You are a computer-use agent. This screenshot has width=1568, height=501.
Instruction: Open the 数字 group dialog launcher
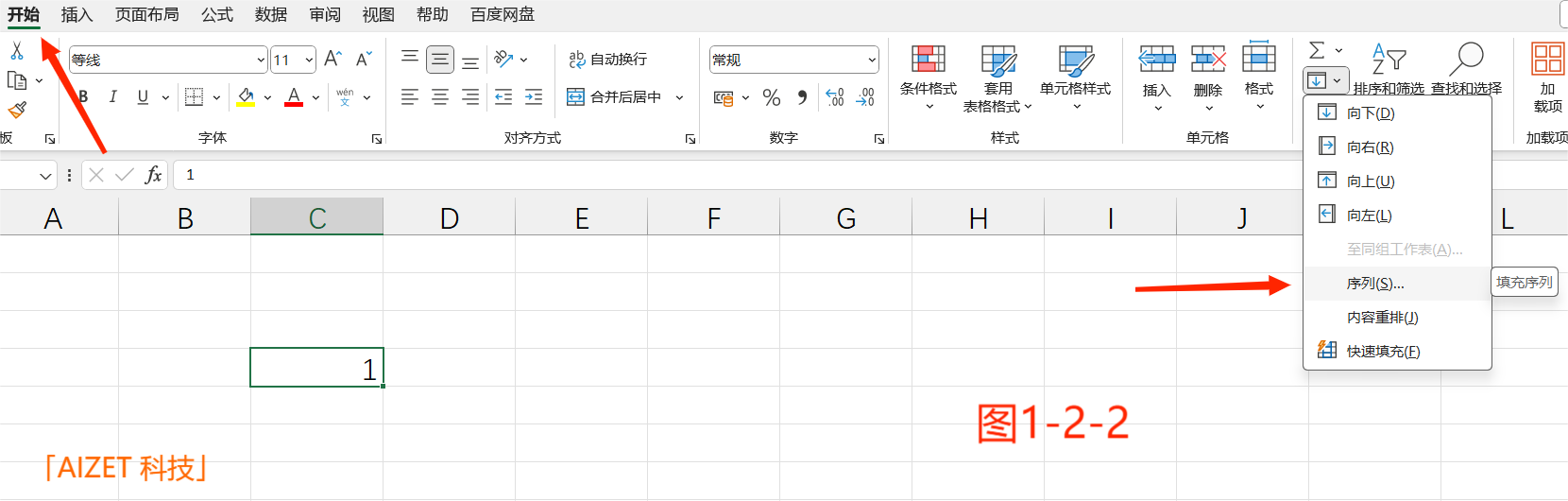click(878, 139)
